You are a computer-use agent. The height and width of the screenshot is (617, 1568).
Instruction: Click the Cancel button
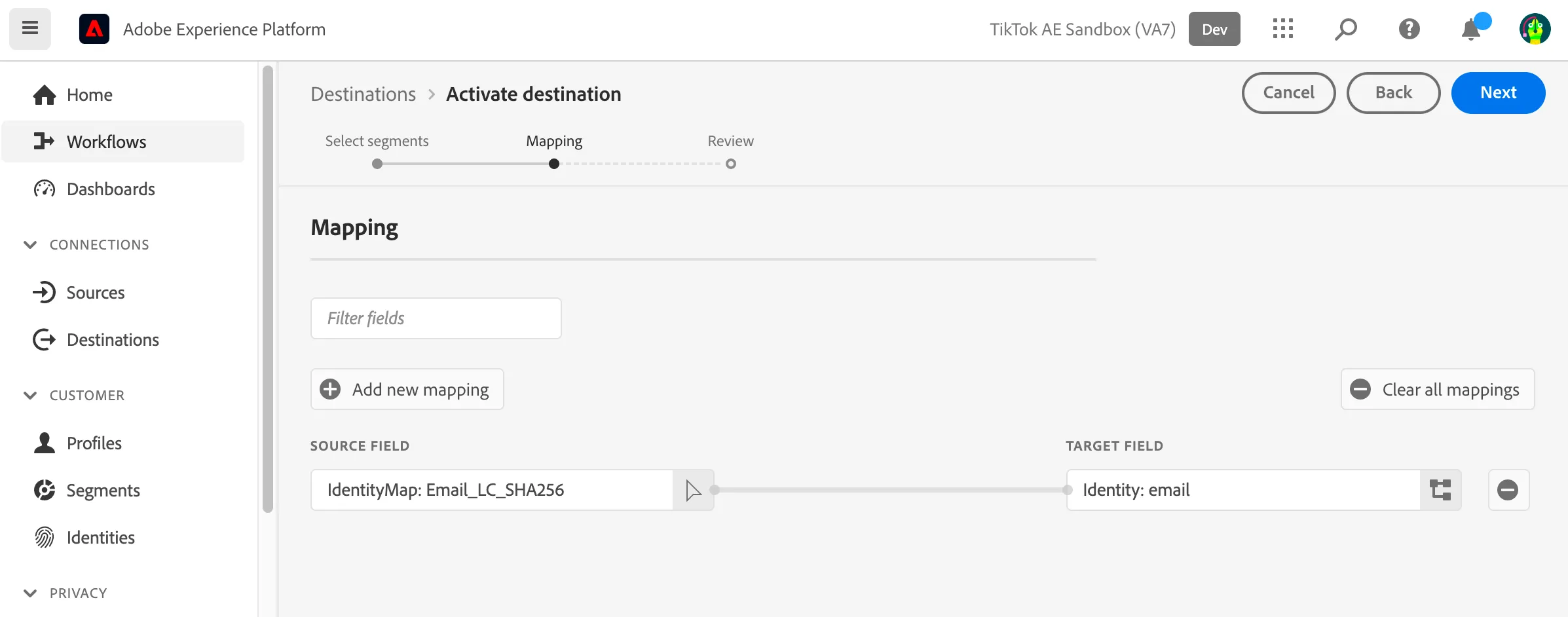pos(1288,92)
